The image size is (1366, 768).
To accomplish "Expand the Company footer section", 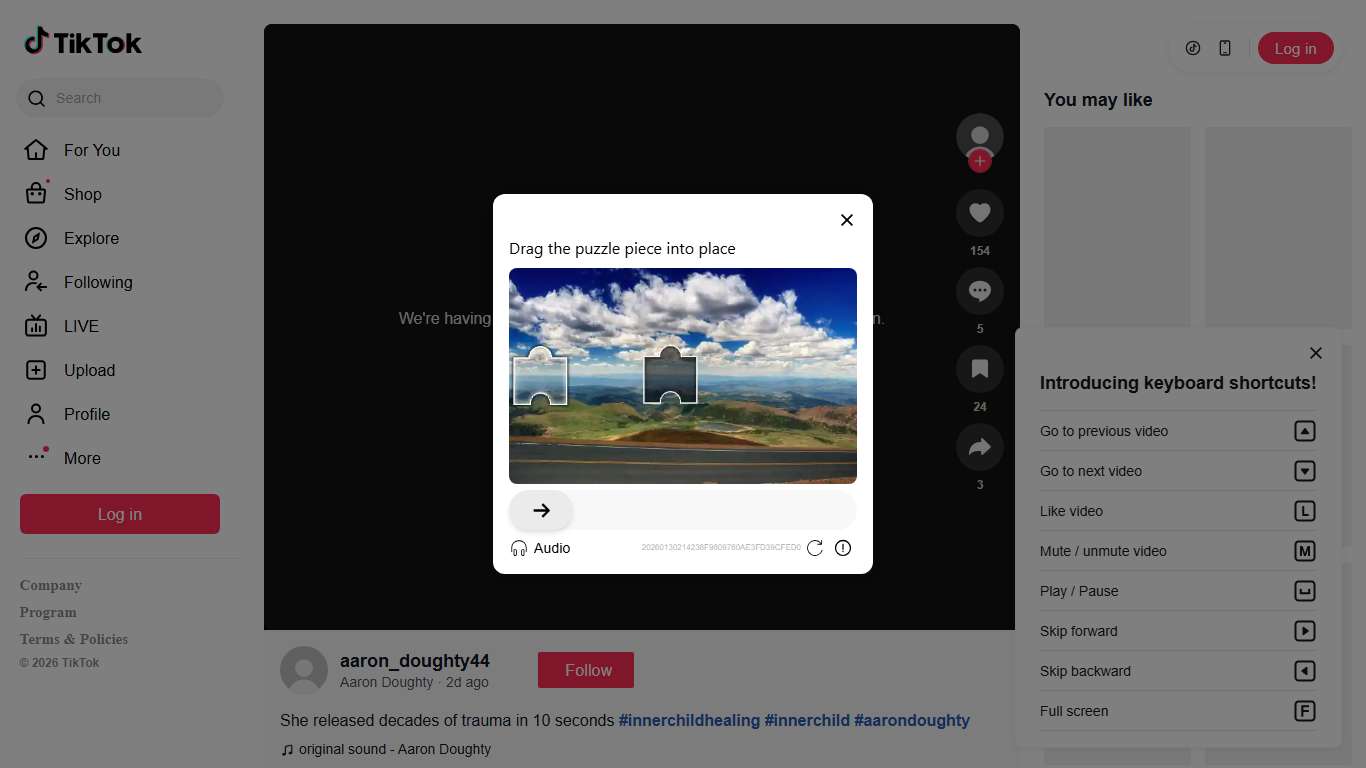I will tap(51, 585).
